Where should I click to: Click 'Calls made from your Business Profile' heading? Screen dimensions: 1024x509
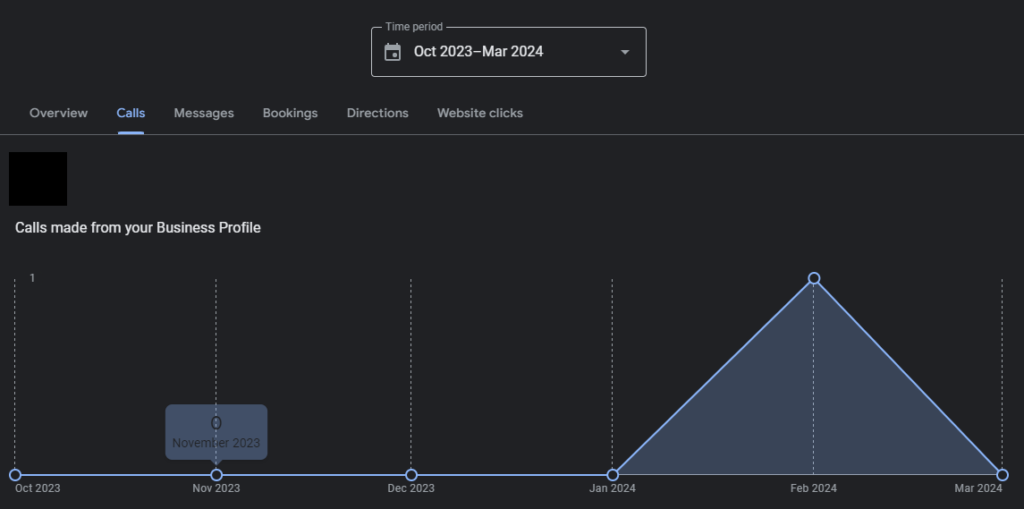click(138, 228)
